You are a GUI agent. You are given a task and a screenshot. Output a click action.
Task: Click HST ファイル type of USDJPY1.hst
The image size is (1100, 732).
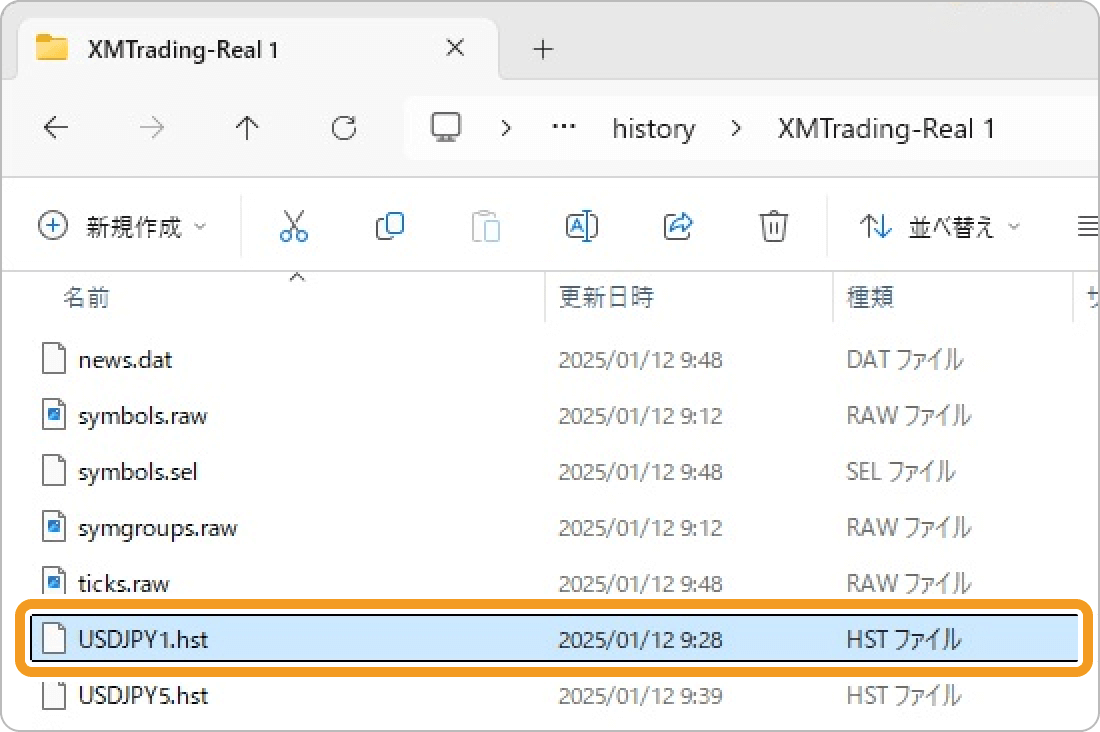point(904,640)
